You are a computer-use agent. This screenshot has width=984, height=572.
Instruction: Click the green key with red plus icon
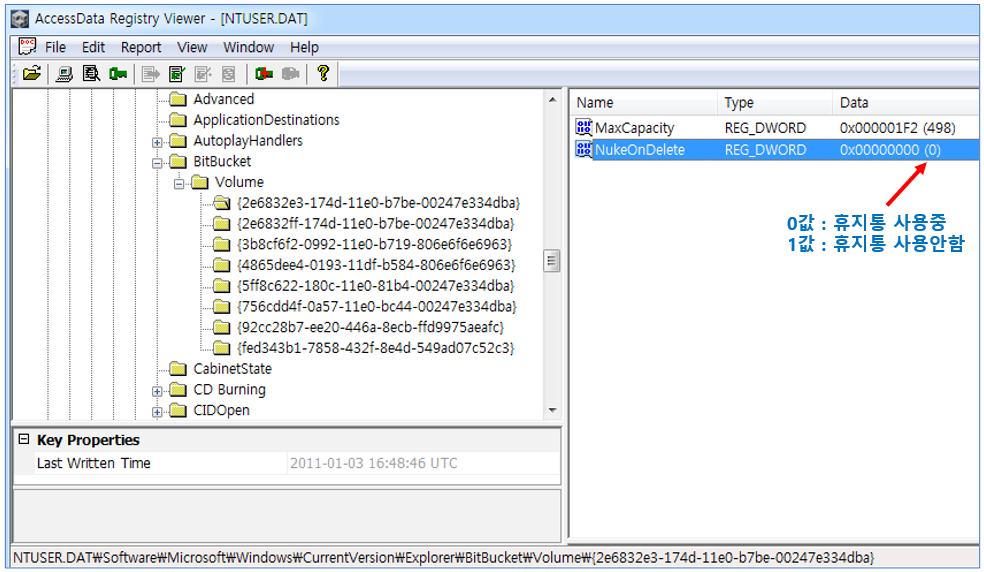264,74
